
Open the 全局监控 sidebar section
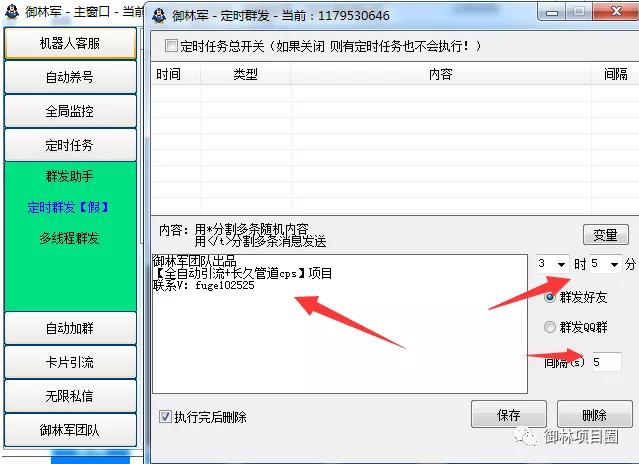(69, 111)
